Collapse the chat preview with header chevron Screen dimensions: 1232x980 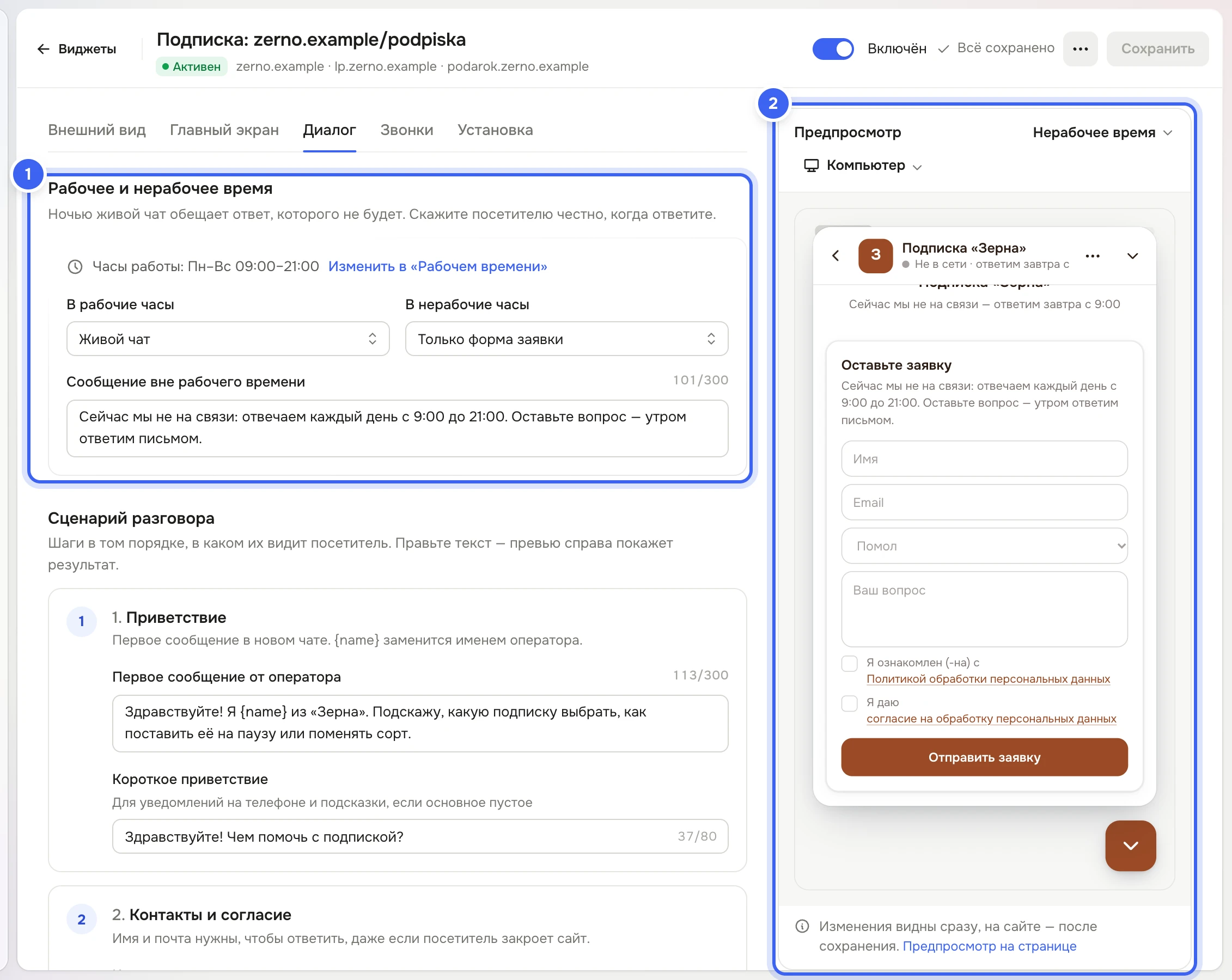[1132, 256]
